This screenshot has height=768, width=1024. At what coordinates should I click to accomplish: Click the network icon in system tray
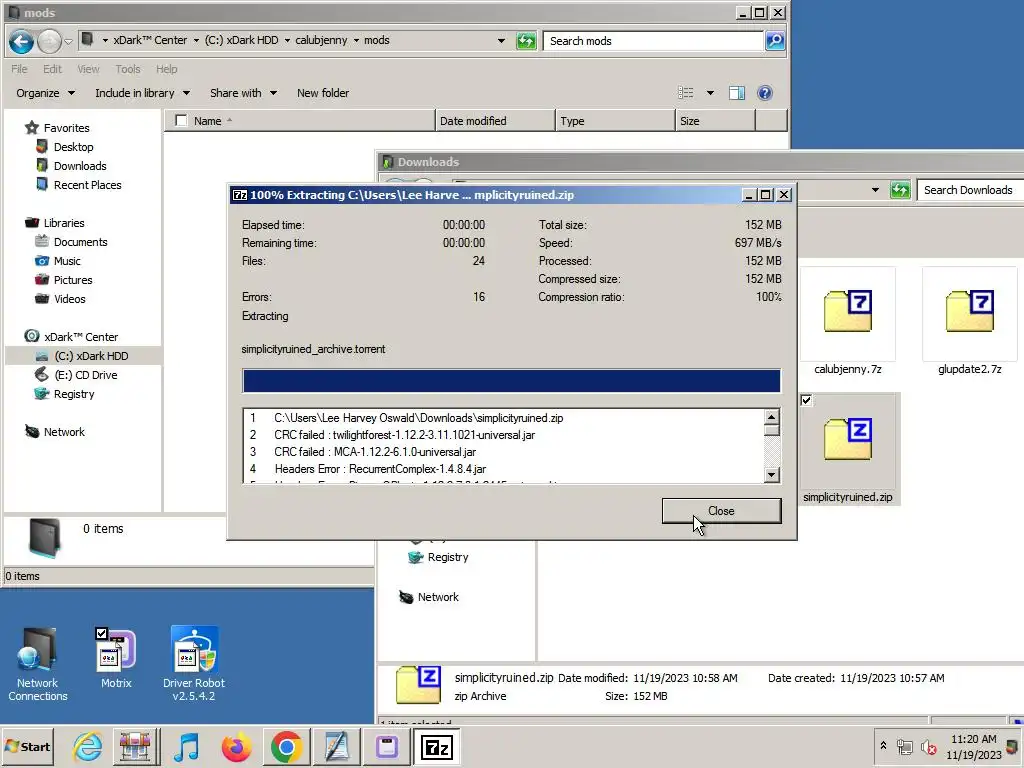904,747
